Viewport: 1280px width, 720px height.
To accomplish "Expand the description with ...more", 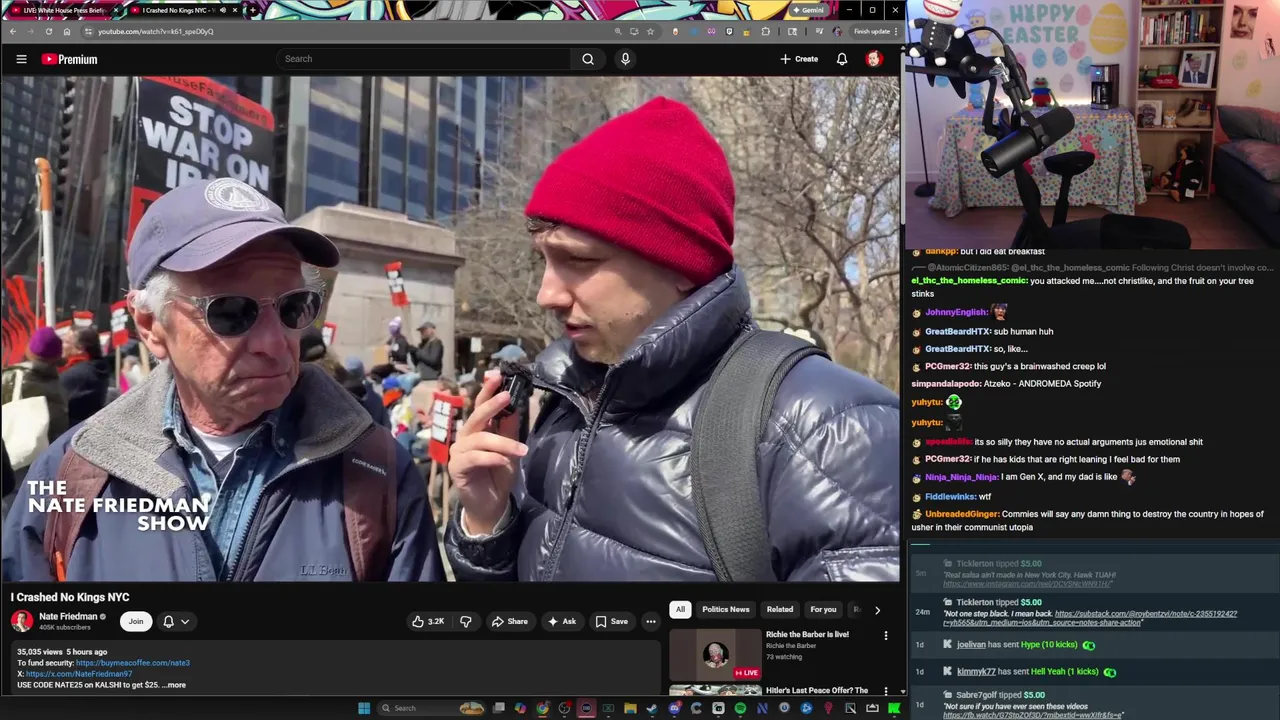I will 174,685.
